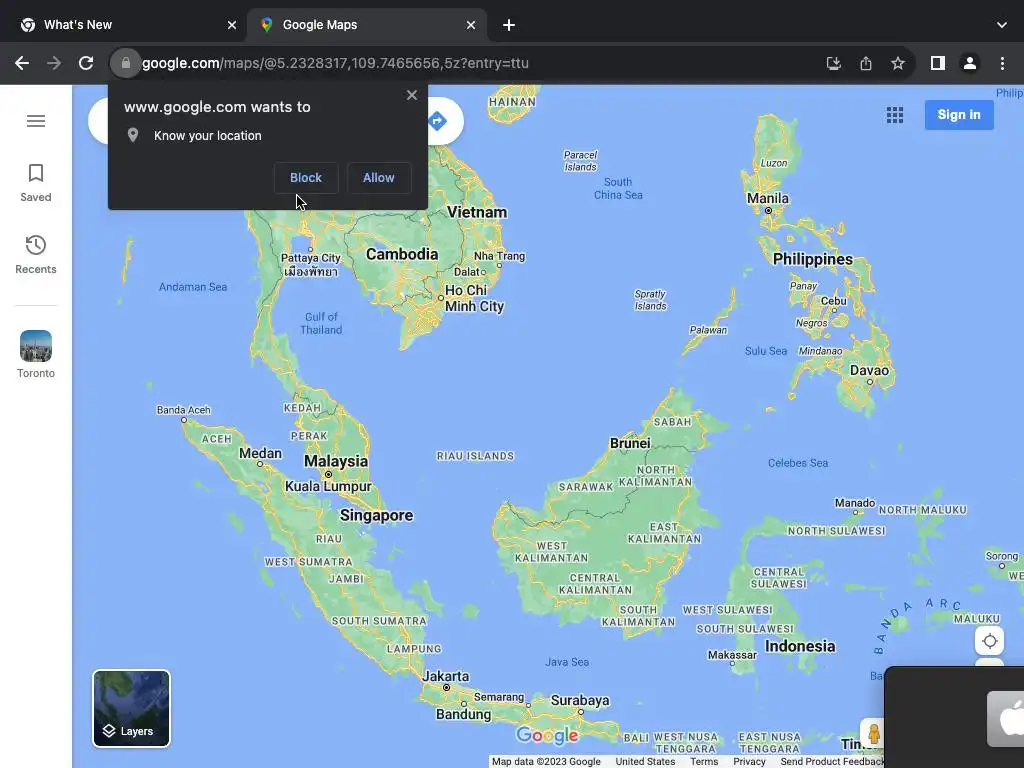The height and width of the screenshot is (768, 1024).
Task: Click the Singapore label on map
Action: (x=376, y=515)
